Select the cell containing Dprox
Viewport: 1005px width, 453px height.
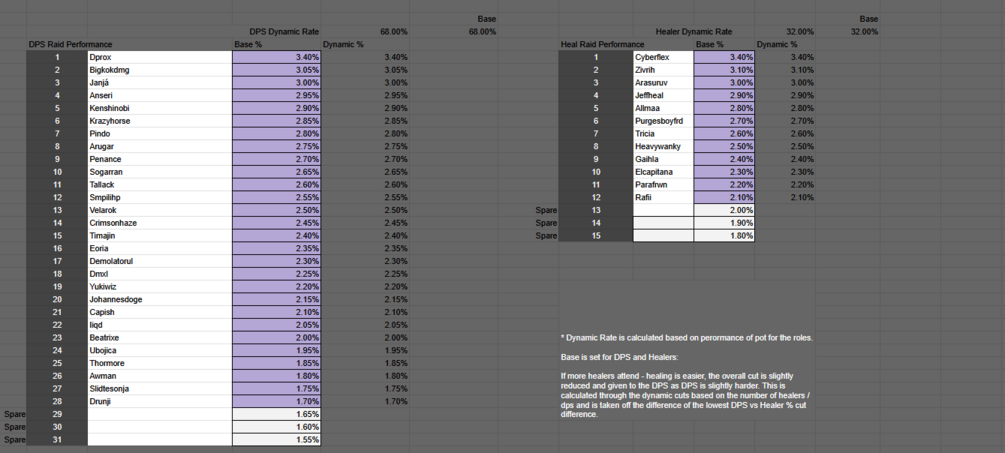click(160, 57)
